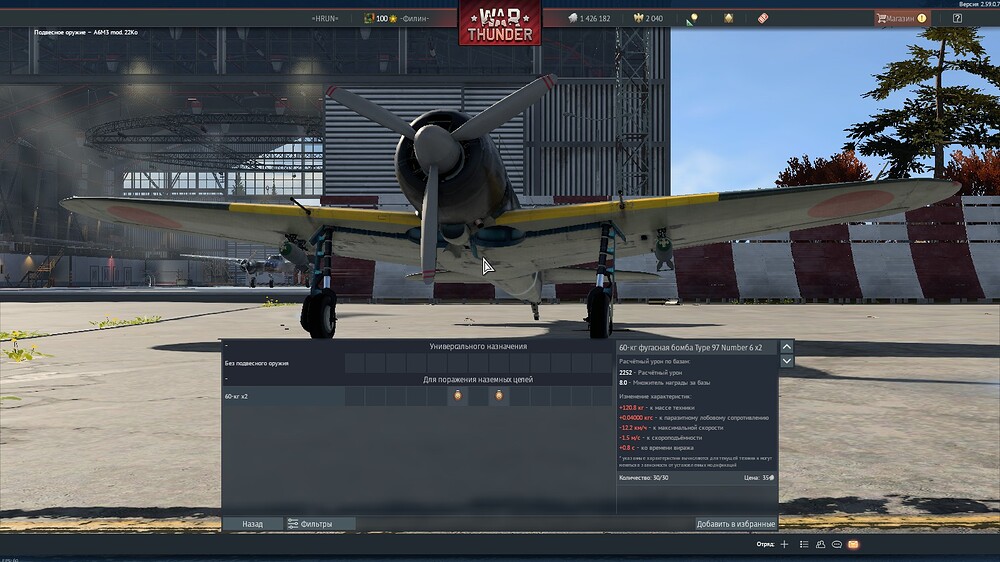Click down arrow beside bomb description
This screenshot has height=562, width=1000.
787,361
